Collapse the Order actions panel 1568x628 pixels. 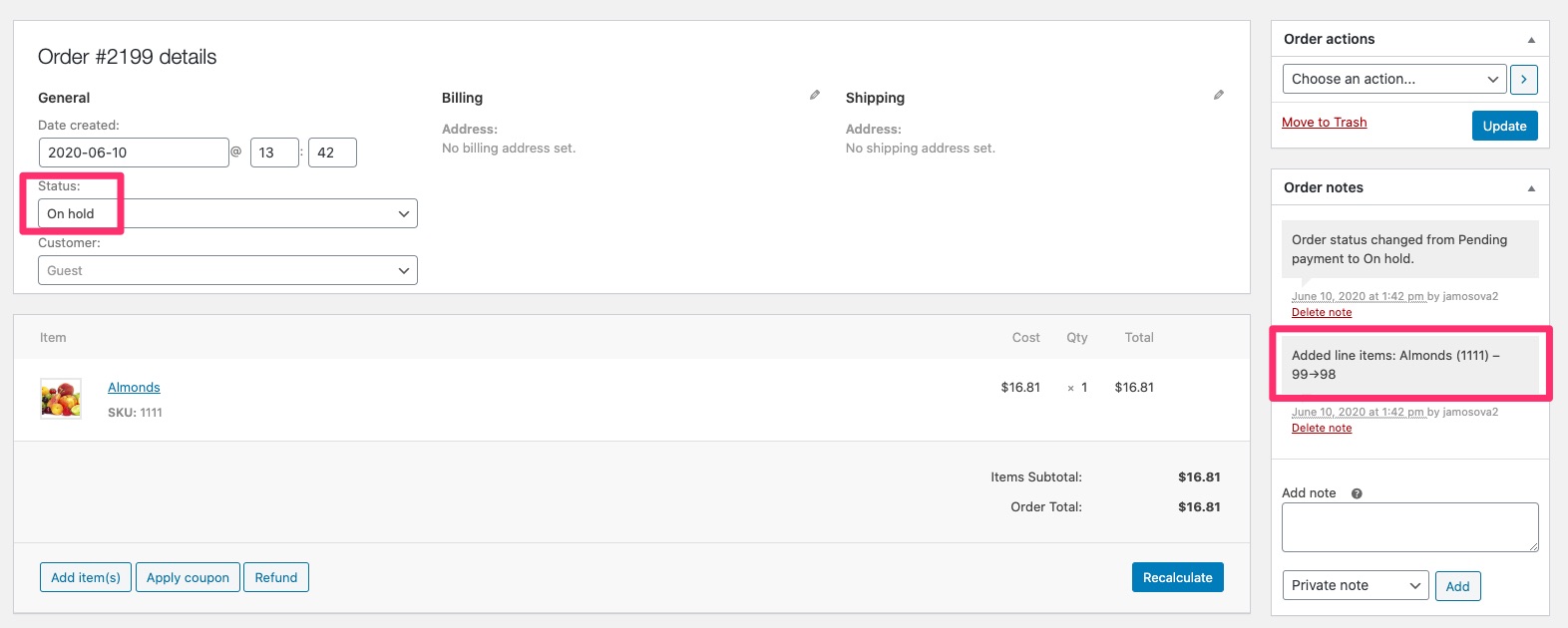(1532, 39)
